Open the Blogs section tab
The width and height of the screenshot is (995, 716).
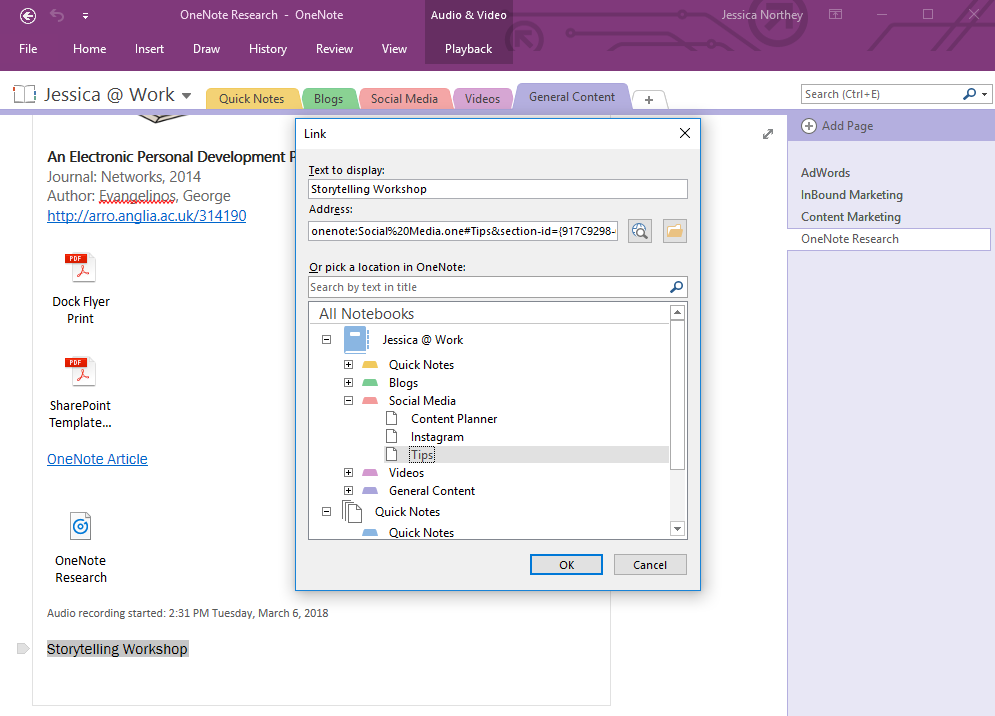click(329, 98)
